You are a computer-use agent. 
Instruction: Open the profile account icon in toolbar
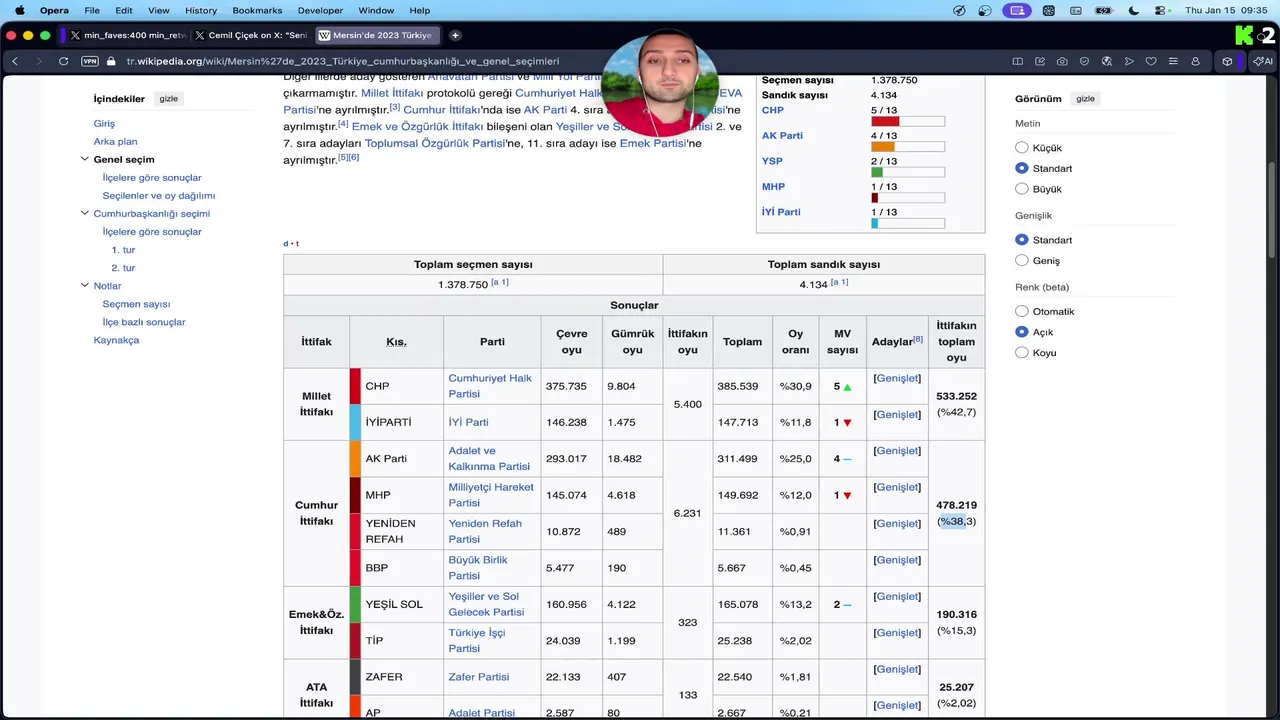pos(1195,61)
